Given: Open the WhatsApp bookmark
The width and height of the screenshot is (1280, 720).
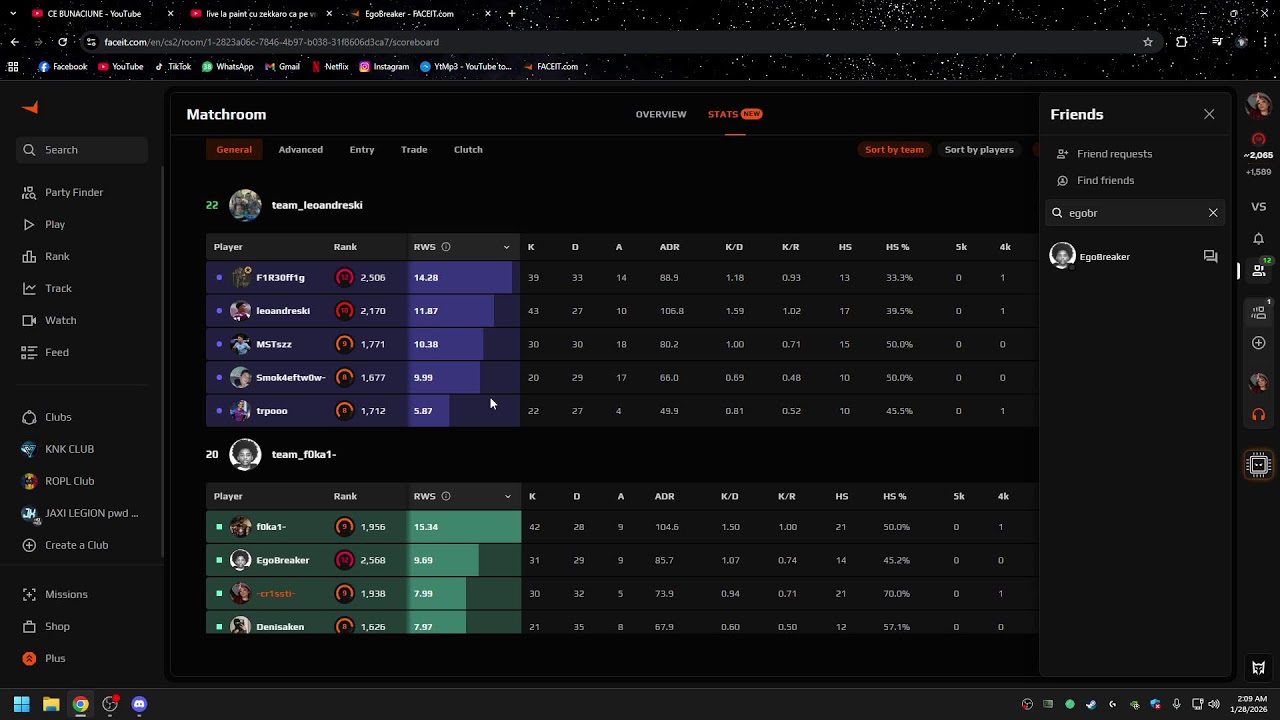Looking at the screenshot, I should point(227,67).
